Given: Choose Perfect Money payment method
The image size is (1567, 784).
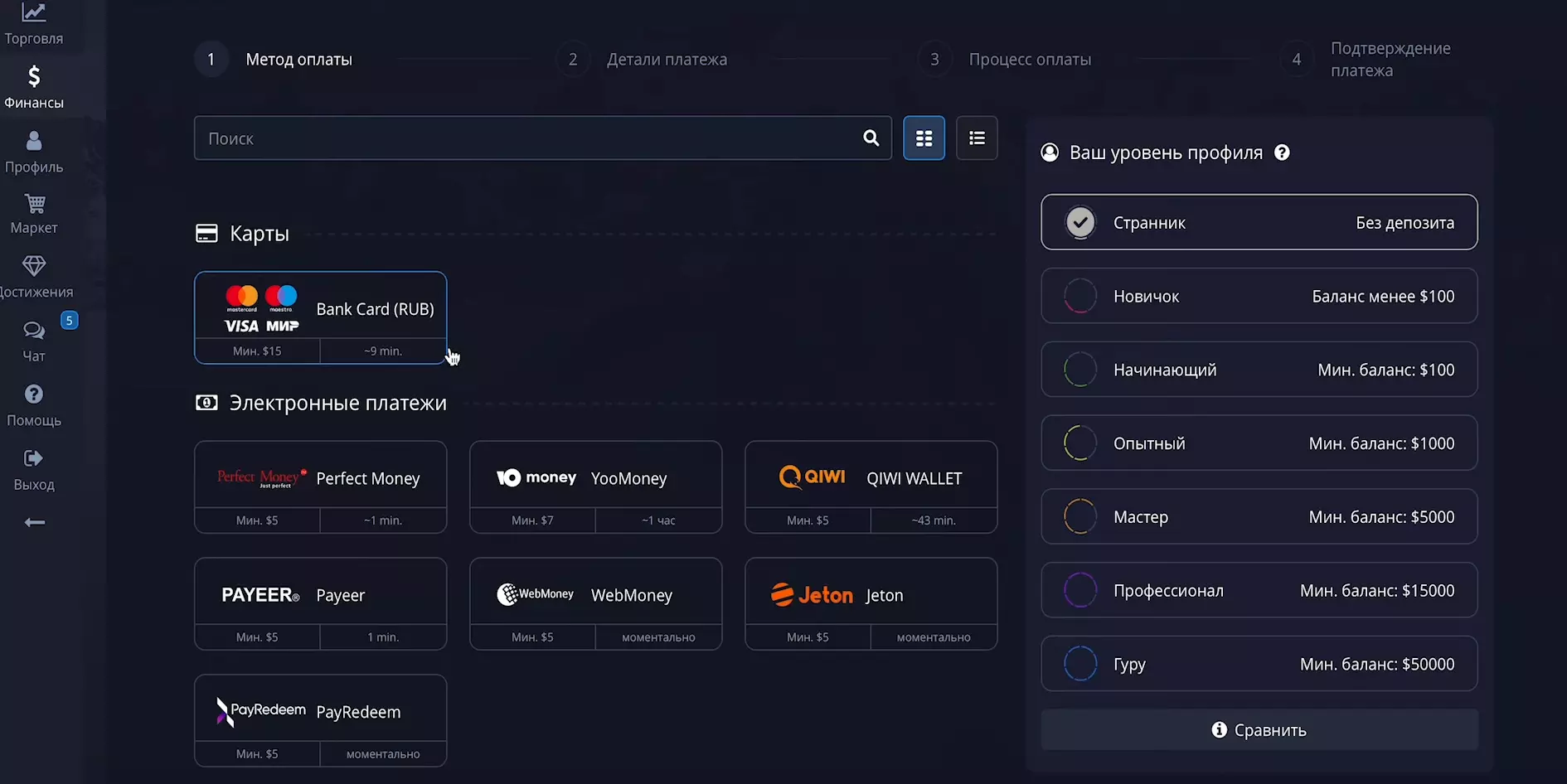Looking at the screenshot, I should pos(321,486).
